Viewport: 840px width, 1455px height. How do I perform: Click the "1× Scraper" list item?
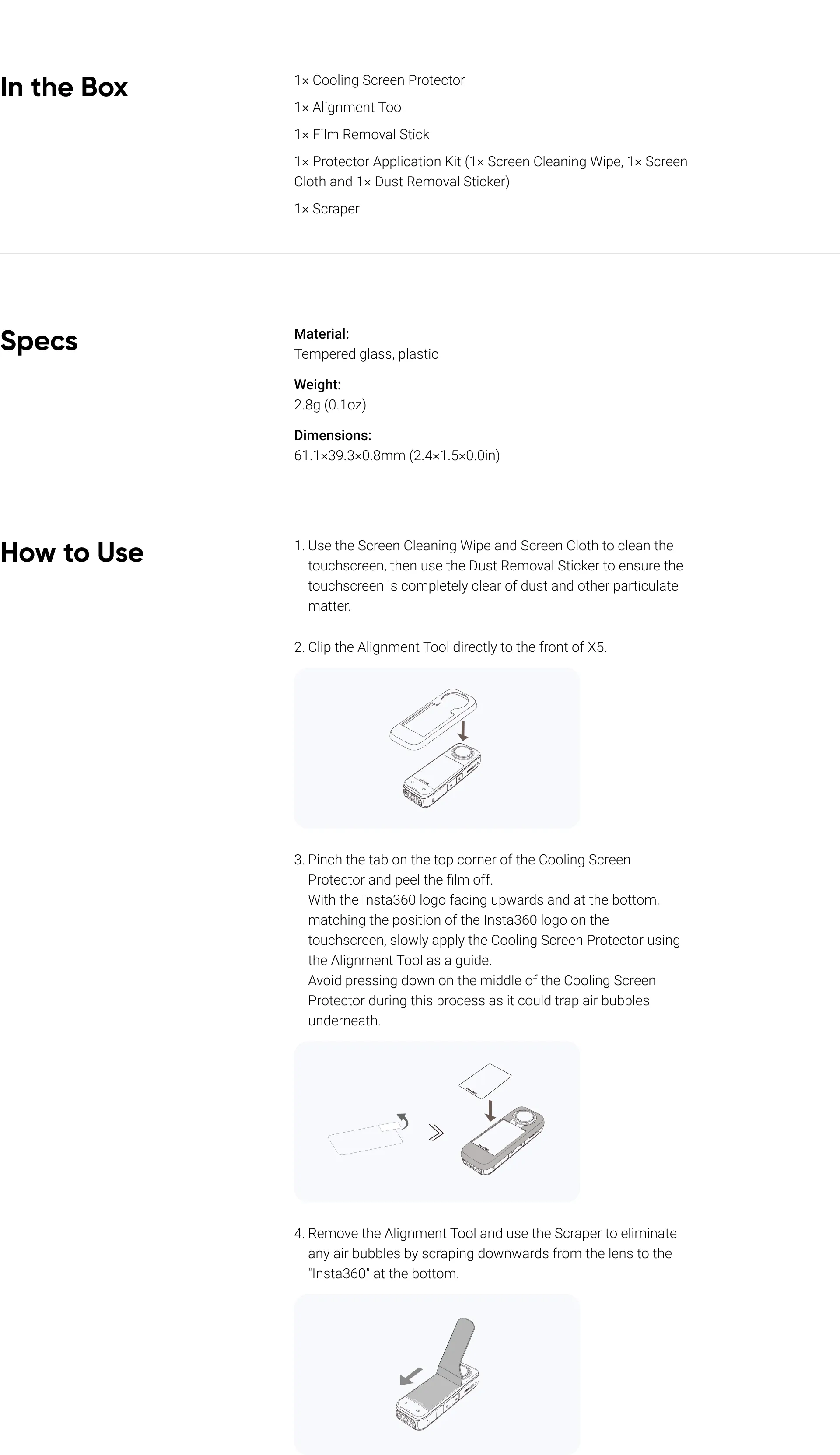pyautogui.click(x=326, y=209)
